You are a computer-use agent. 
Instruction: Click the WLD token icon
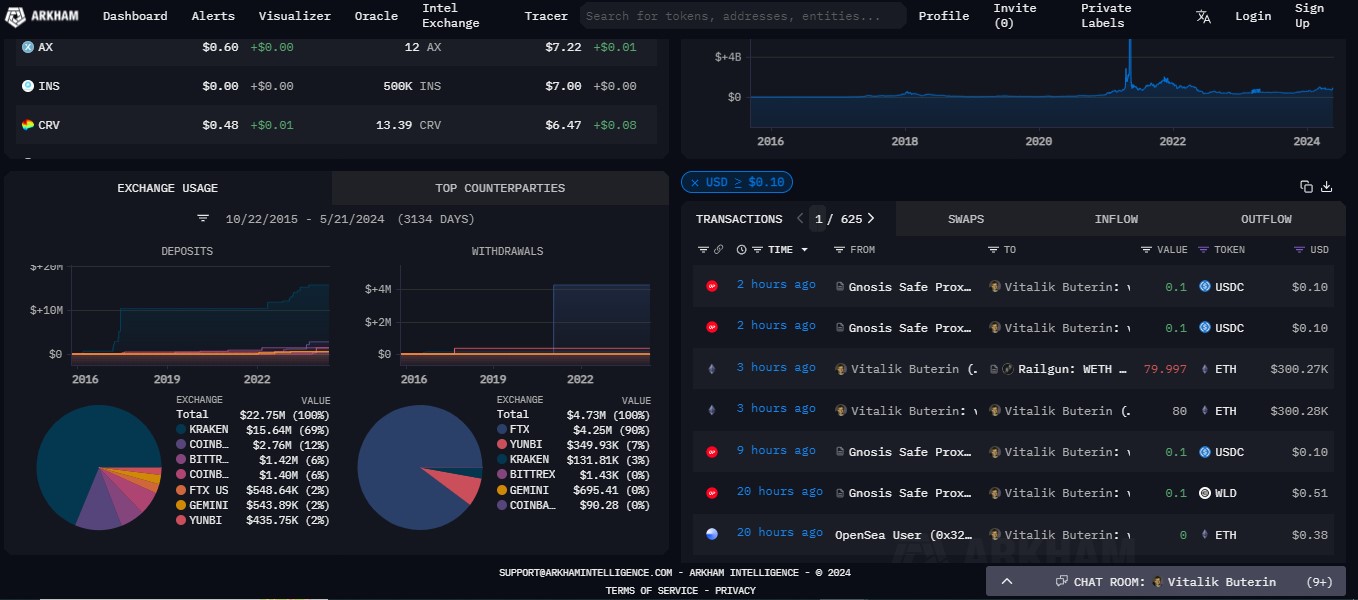tap(1205, 492)
